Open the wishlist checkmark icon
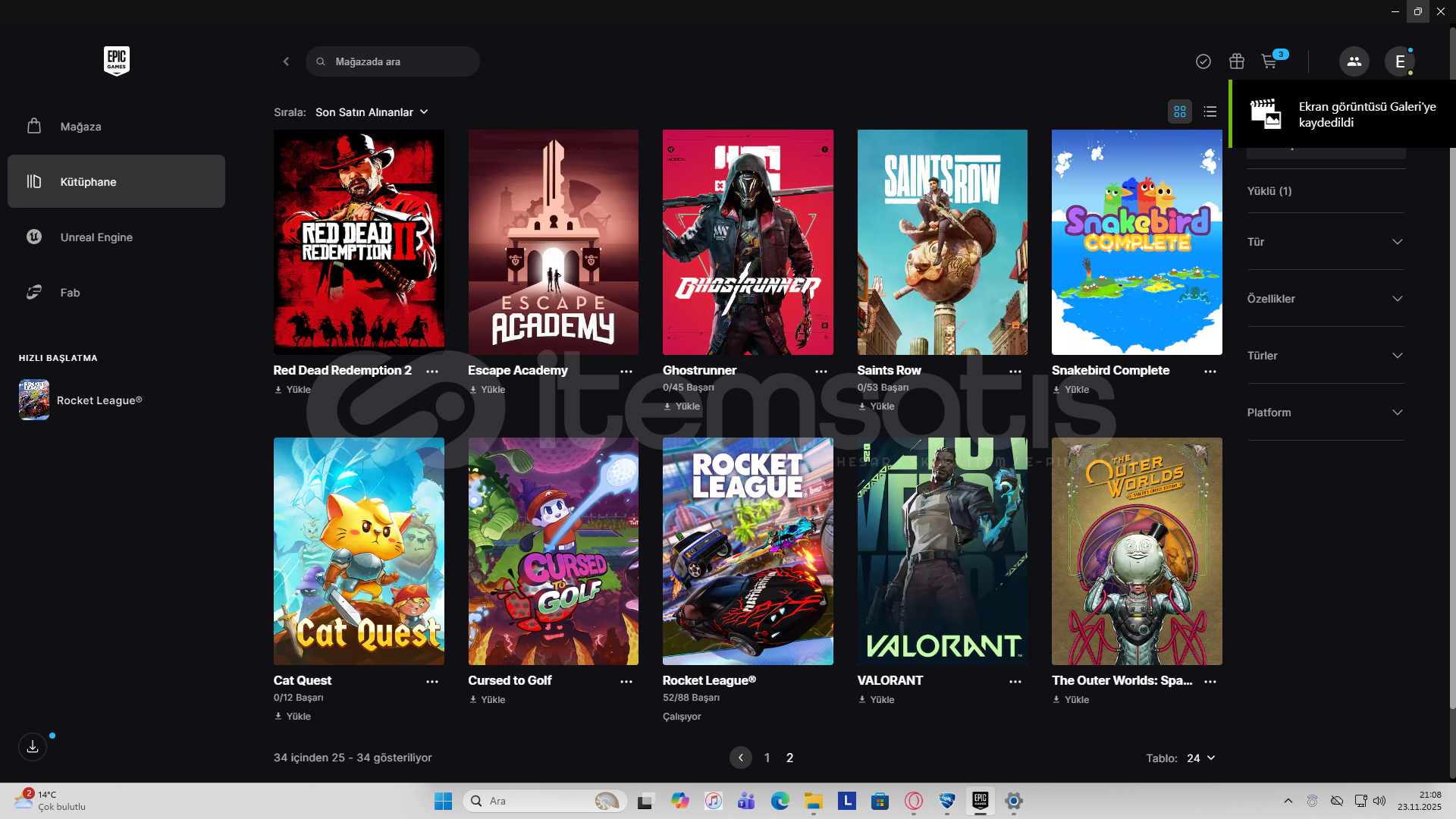 [x=1203, y=61]
